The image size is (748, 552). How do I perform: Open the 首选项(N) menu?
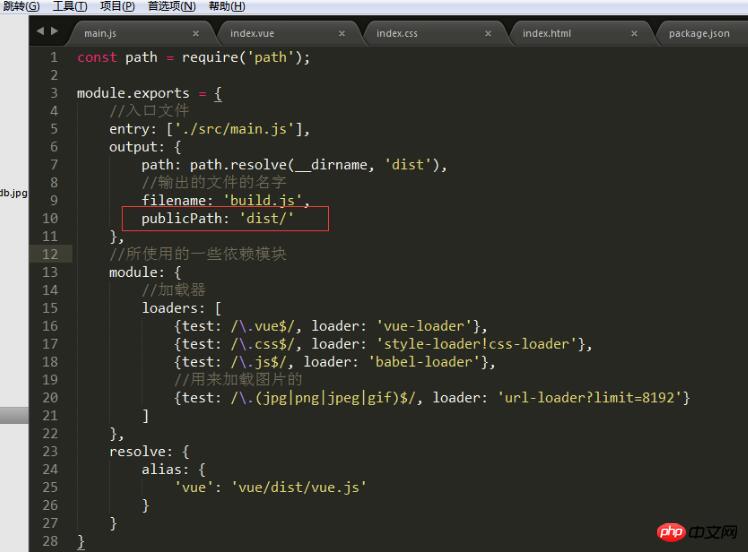172,6
